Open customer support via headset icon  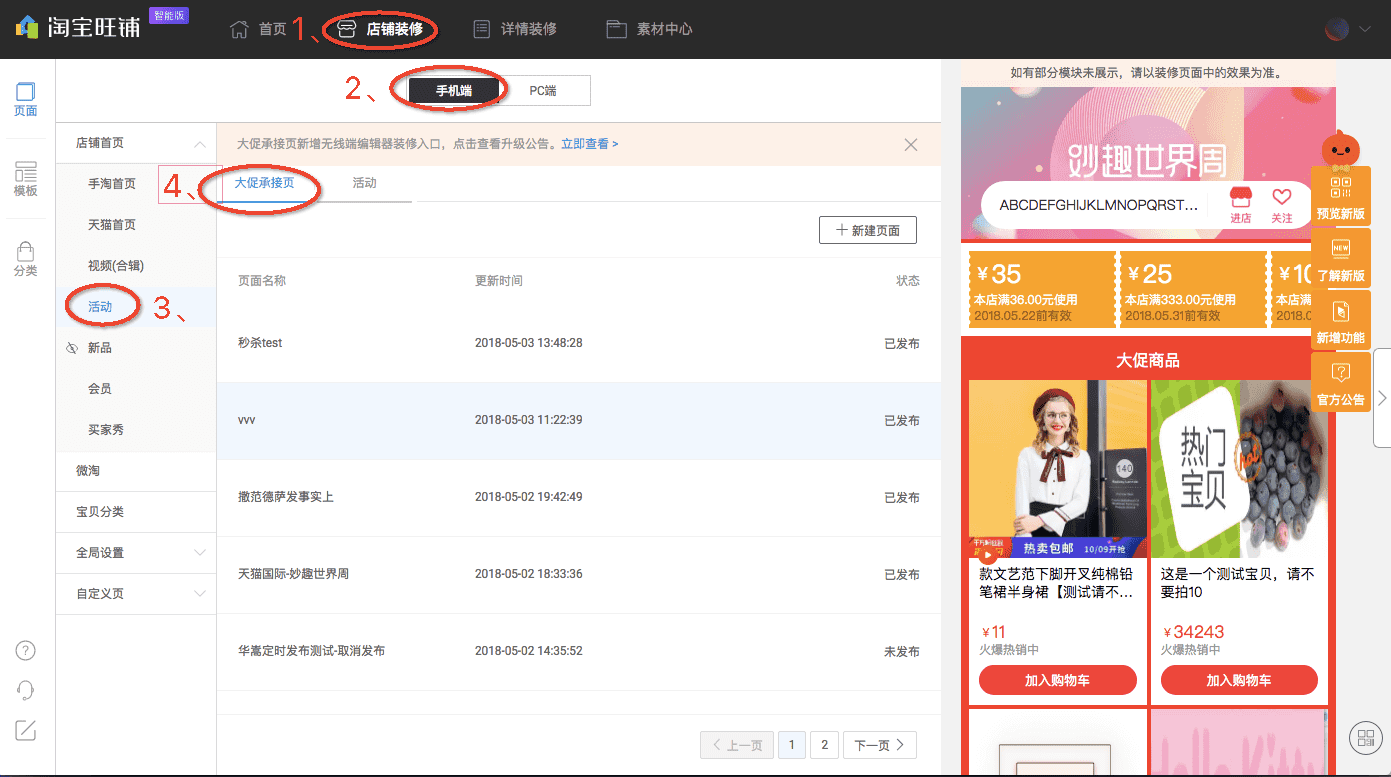pos(25,690)
